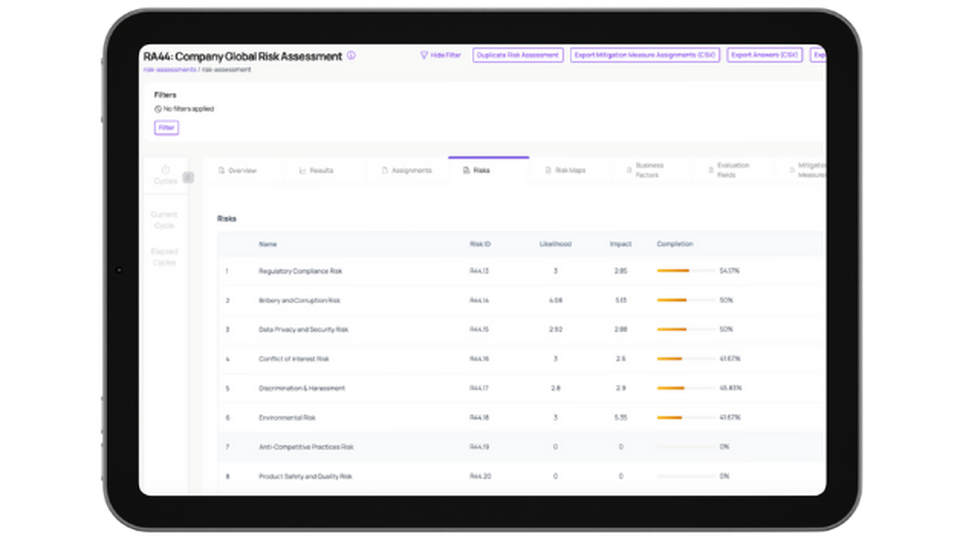This screenshot has width=960, height=540.
Task: Collapse the Cycles sidebar with the small arrow button
Action: [x=188, y=178]
